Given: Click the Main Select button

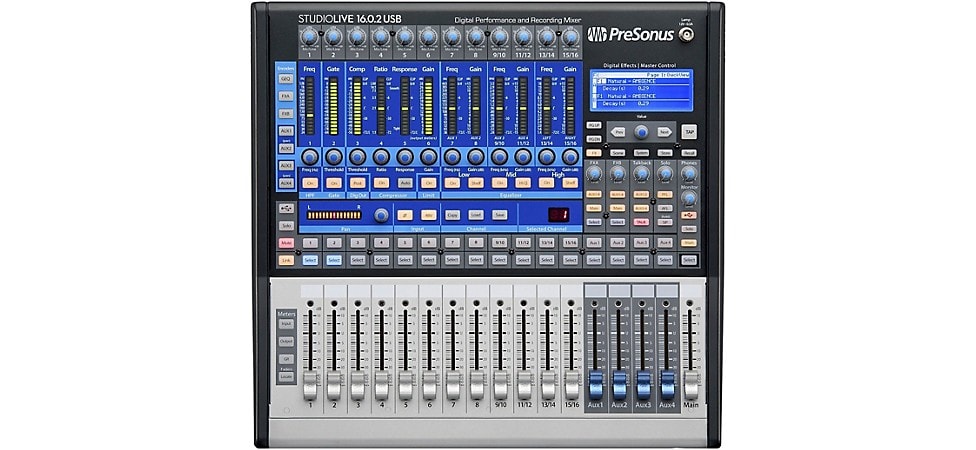Looking at the screenshot, I should pyautogui.click(x=688, y=260).
